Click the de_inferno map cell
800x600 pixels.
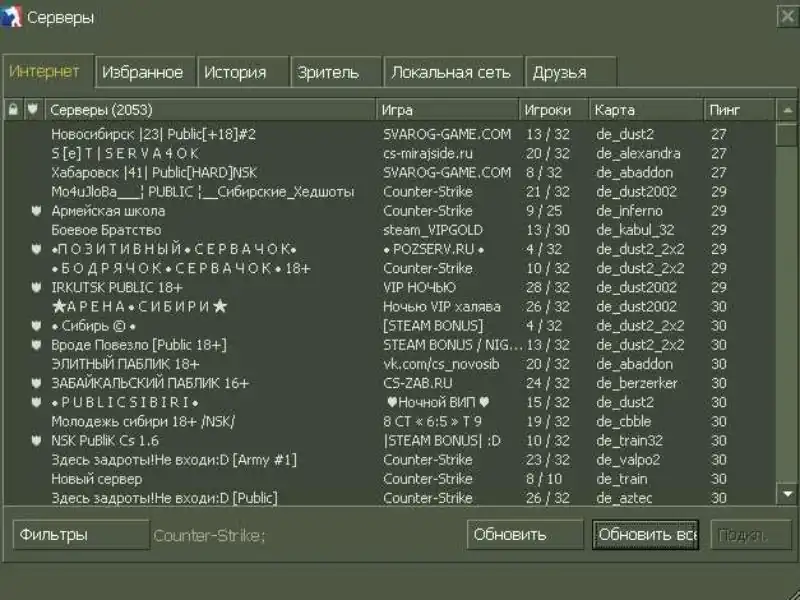tap(630, 211)
